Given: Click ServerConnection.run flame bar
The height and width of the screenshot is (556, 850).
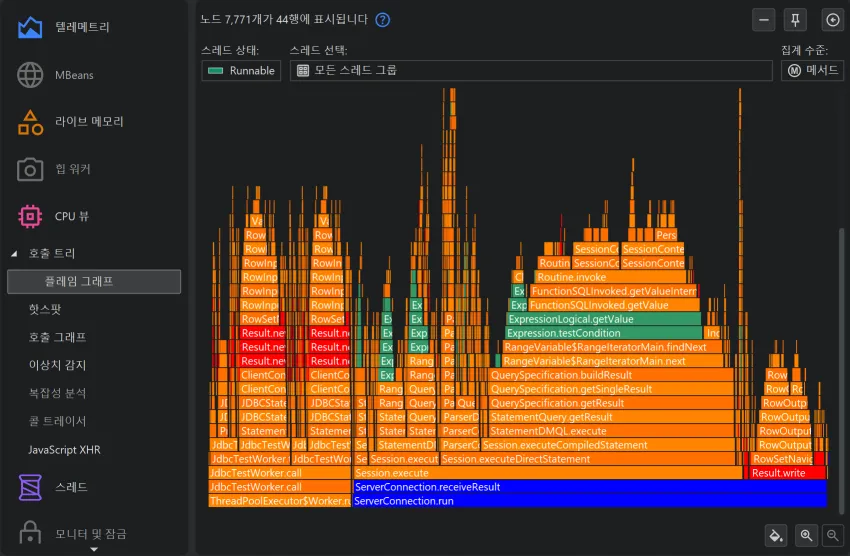Looking at the screenshot, I should tap(590, 501).
